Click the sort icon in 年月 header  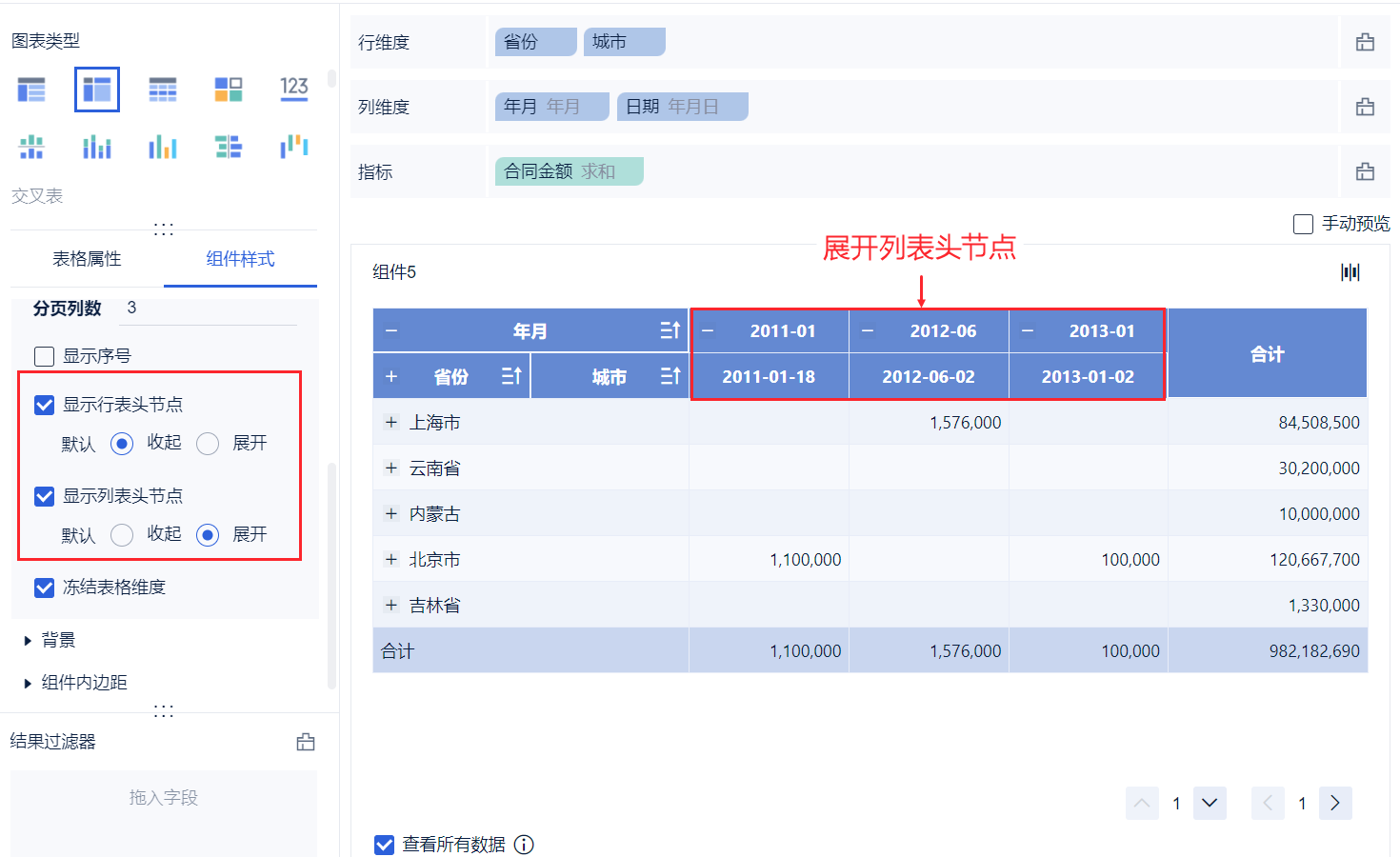click(670, 330)
